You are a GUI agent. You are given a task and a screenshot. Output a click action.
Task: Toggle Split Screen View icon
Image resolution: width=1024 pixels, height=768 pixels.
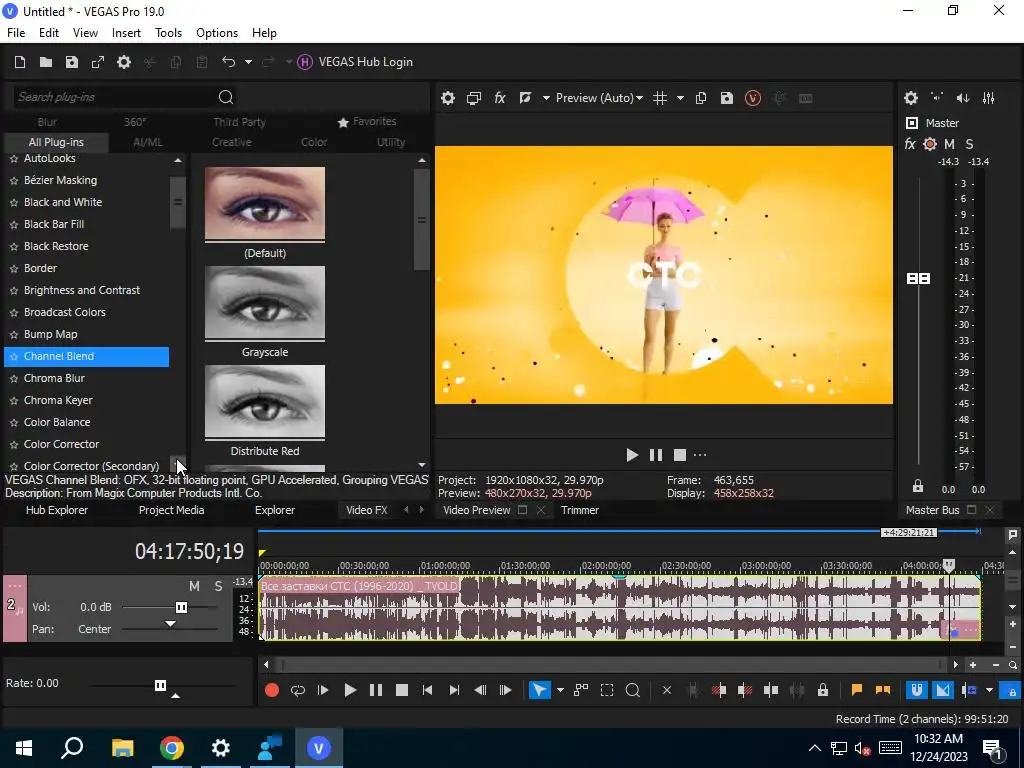click(524, 98)
